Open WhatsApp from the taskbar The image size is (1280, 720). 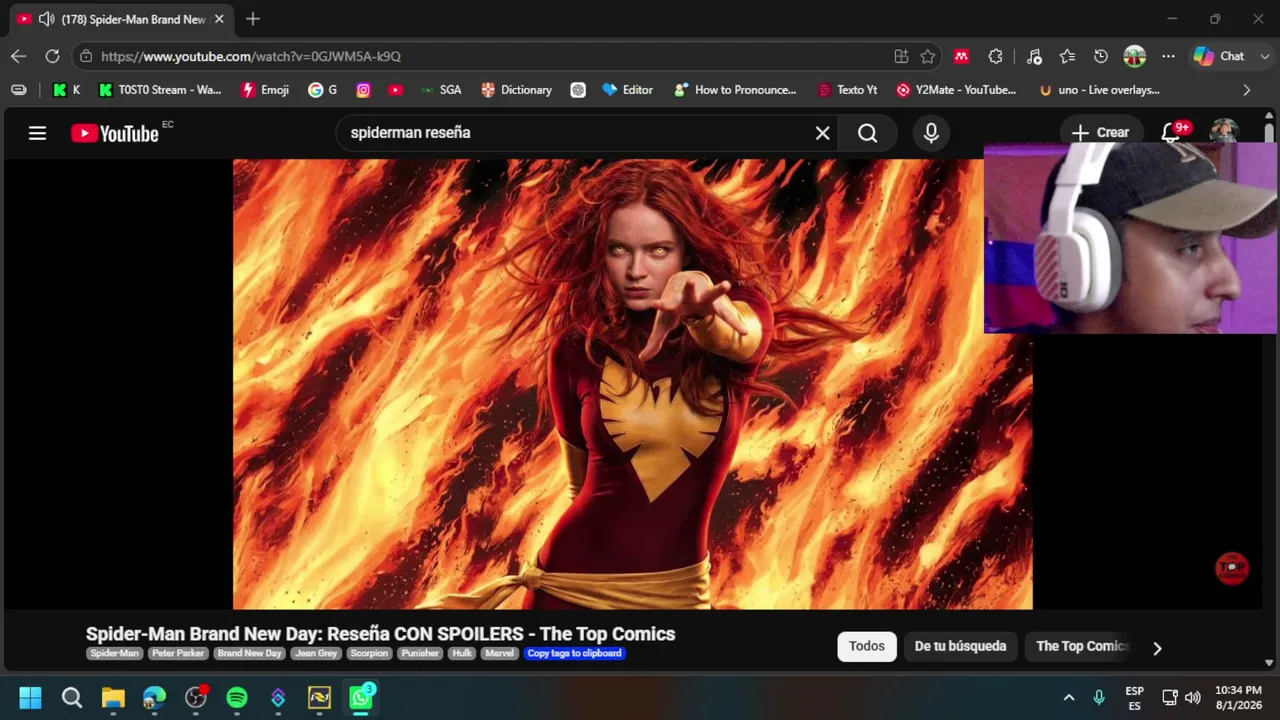(x=361, y=697)
